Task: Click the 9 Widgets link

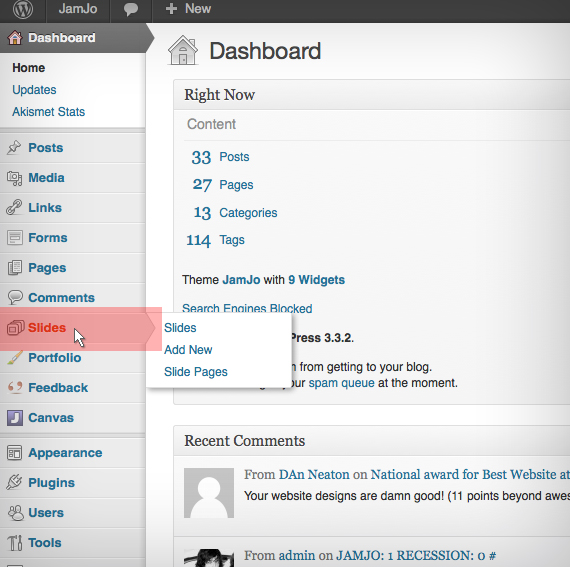Action: coord(316,280)
